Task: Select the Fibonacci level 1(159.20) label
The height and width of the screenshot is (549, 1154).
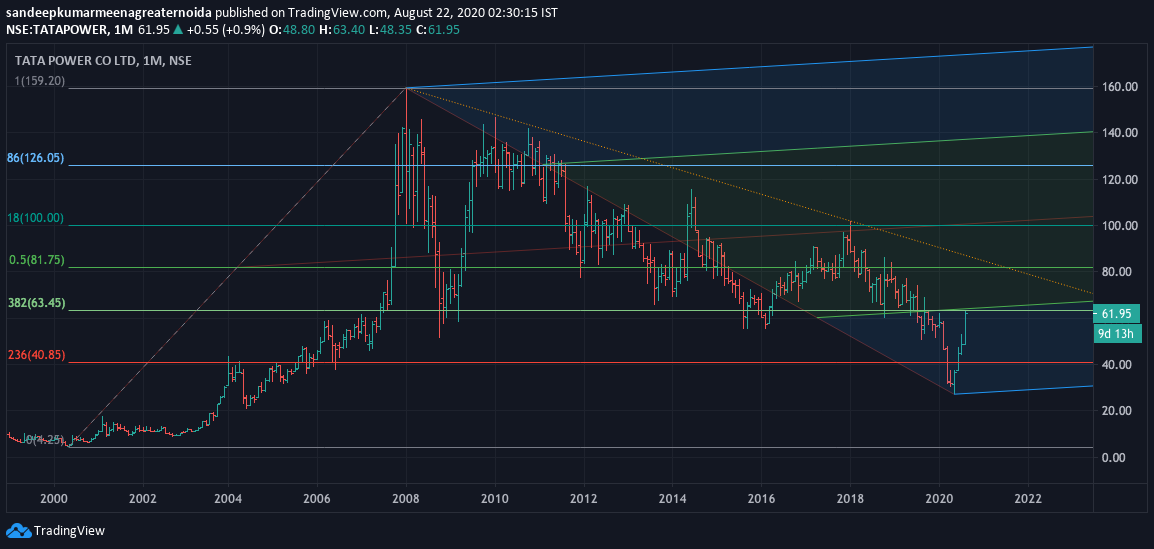Action: pyautogui.click(x=40, y=82)
